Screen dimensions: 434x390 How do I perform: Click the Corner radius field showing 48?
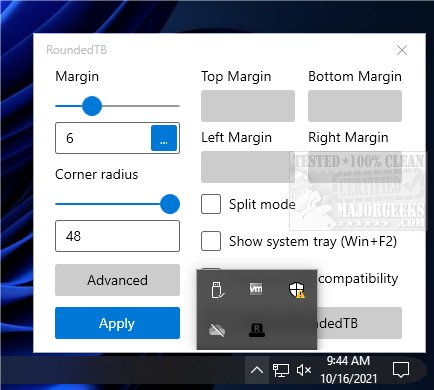click(117, 236)
